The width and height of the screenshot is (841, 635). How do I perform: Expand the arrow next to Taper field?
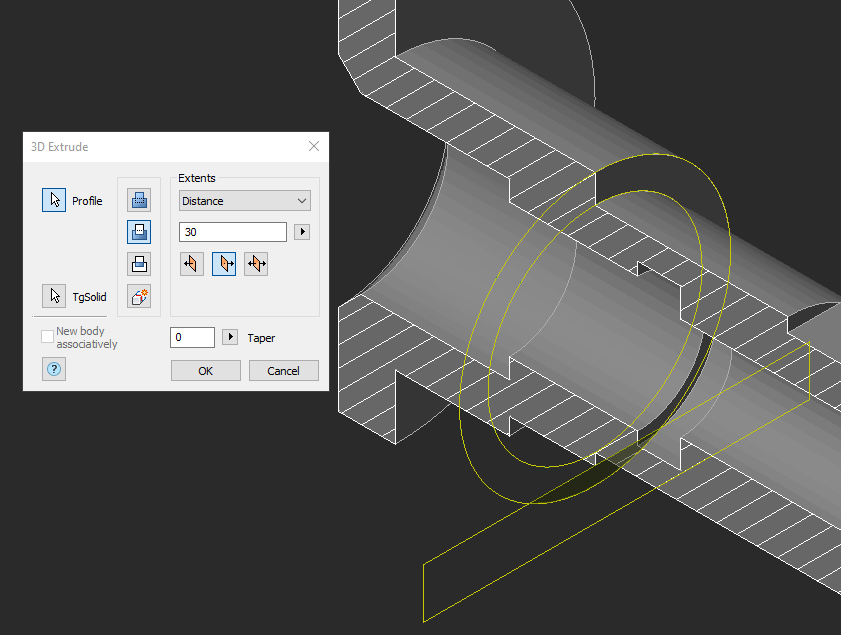pyautogui.click(x=230, y=338)
